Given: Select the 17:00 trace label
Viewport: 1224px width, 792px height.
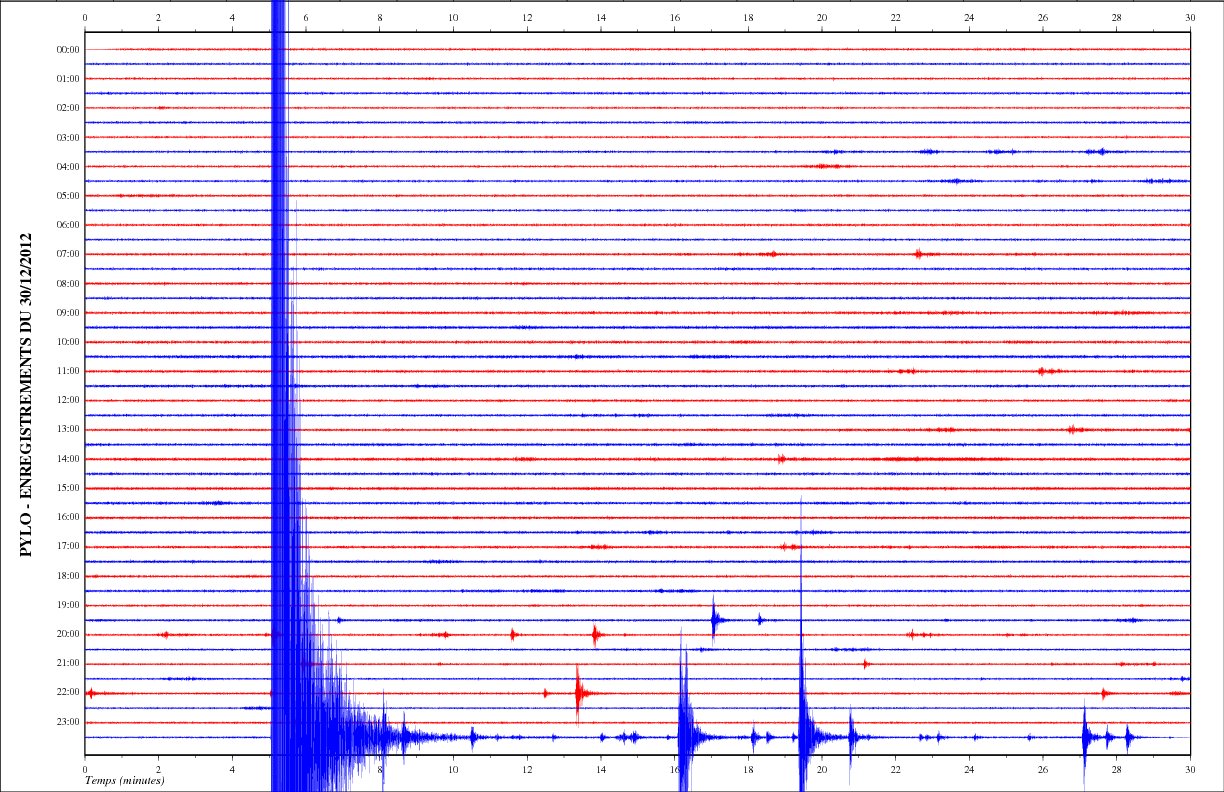Looking at the screenshot, I should click(68, 547).
